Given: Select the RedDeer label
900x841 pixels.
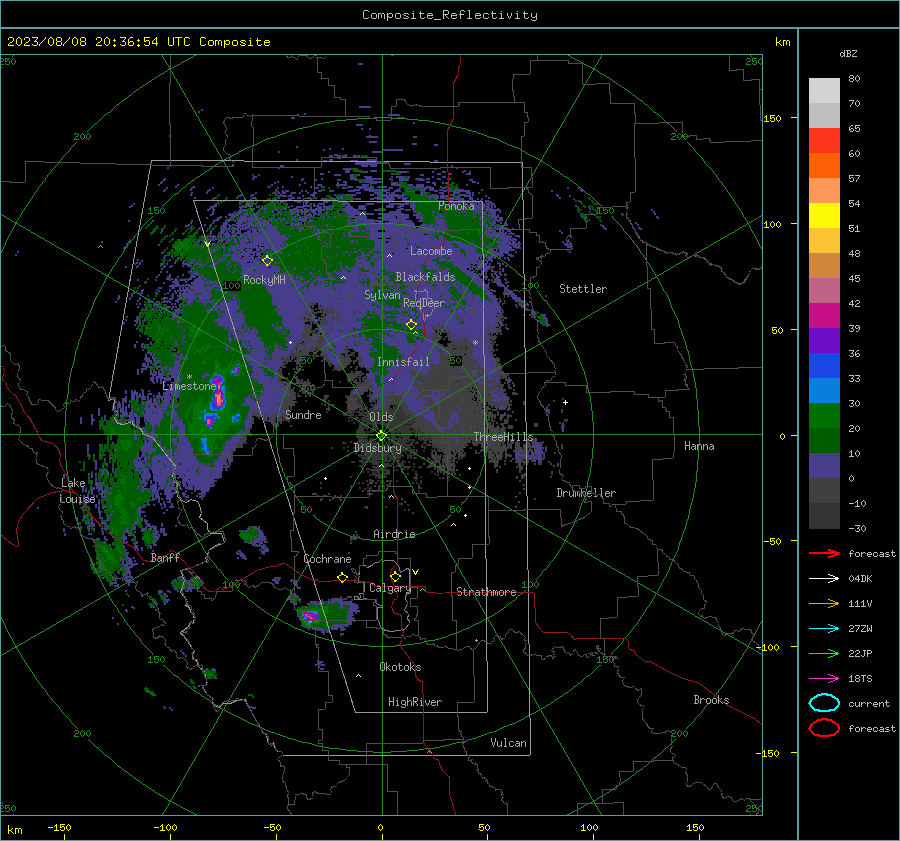Looking at the screenshot, I should 424,303.
